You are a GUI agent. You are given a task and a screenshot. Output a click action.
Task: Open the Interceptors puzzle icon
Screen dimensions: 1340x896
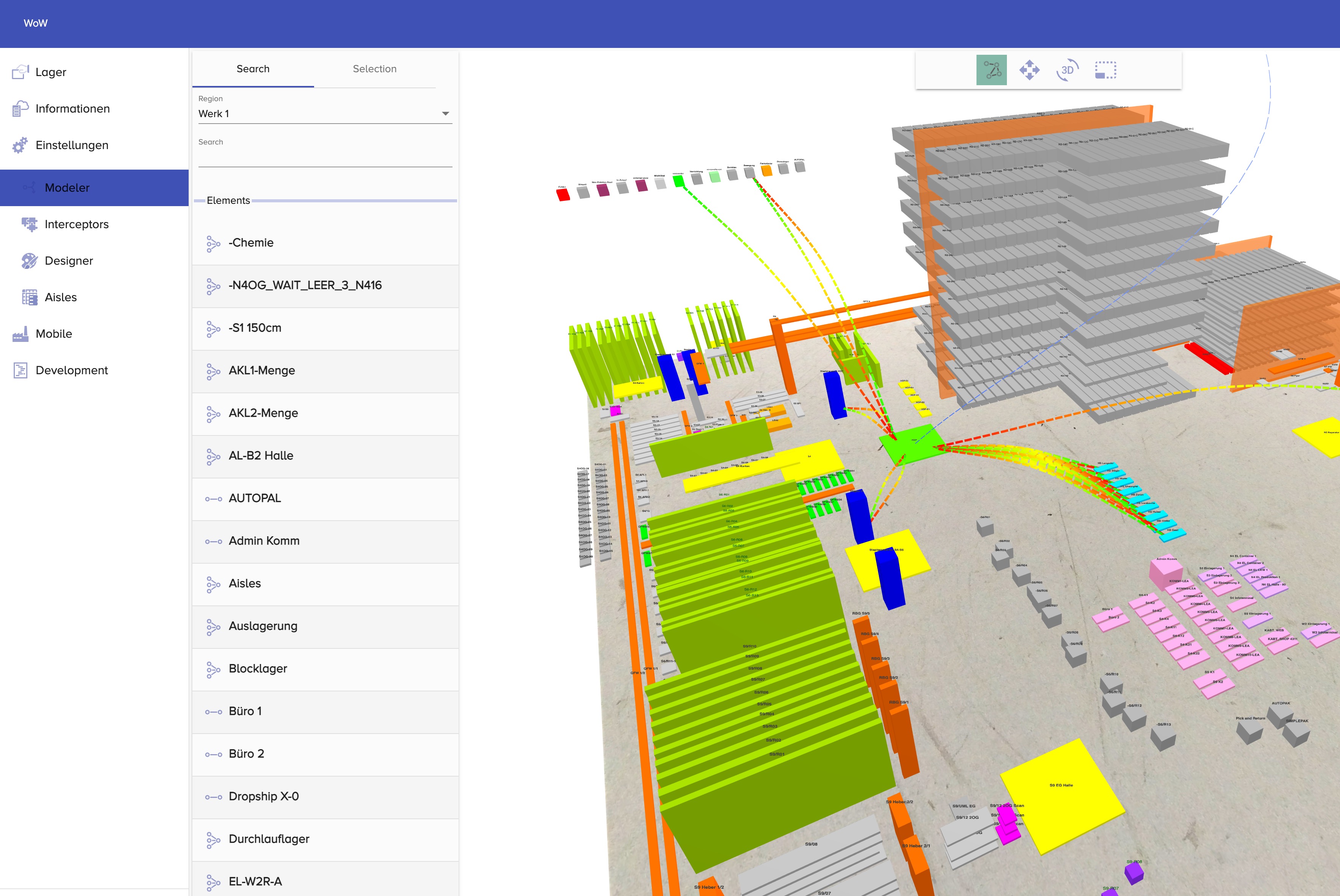[29, 224]
